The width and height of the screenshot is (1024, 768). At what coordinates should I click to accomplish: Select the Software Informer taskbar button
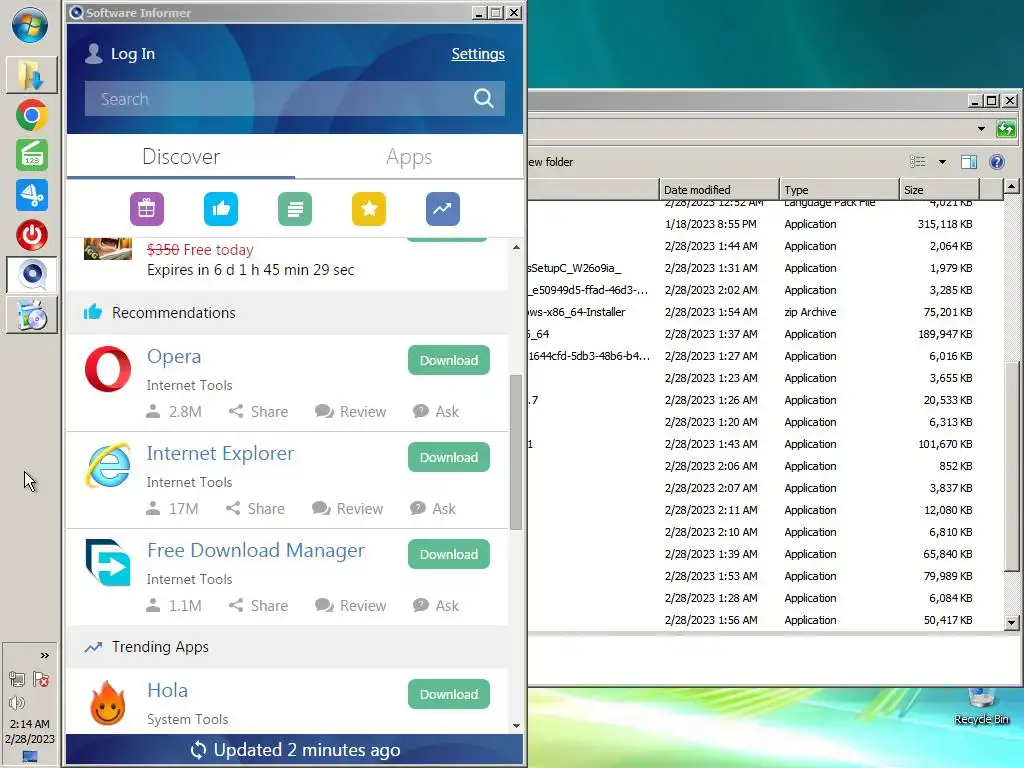pyautogui.click(x=31, y=275)
